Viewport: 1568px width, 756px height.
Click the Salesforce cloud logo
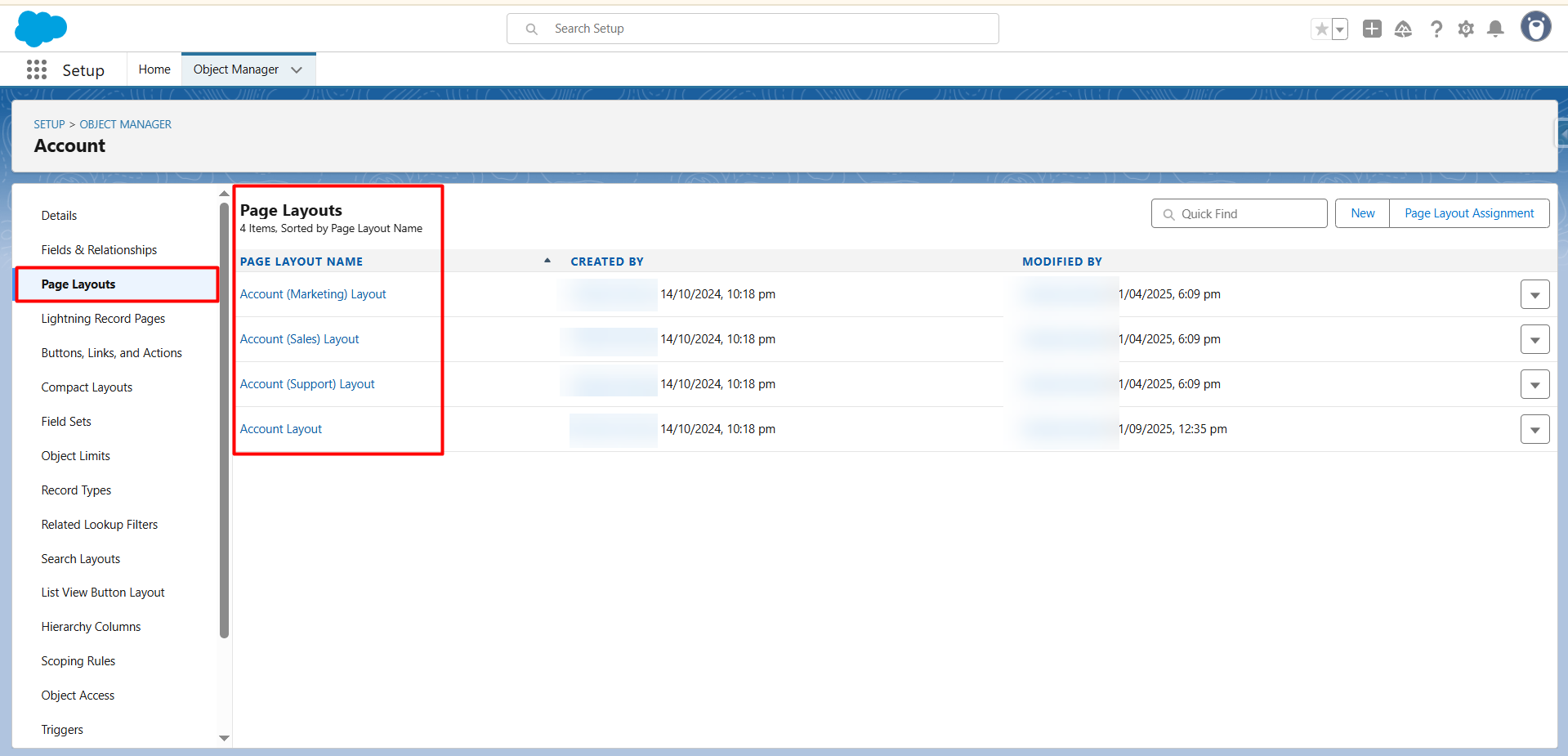pyautogui.click(x=41, y=29)
